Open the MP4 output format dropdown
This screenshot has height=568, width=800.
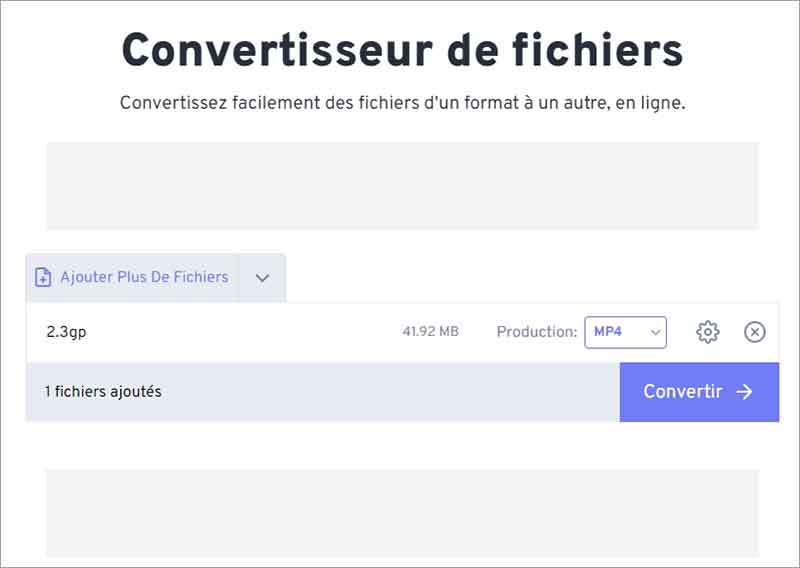pos(626,332)
